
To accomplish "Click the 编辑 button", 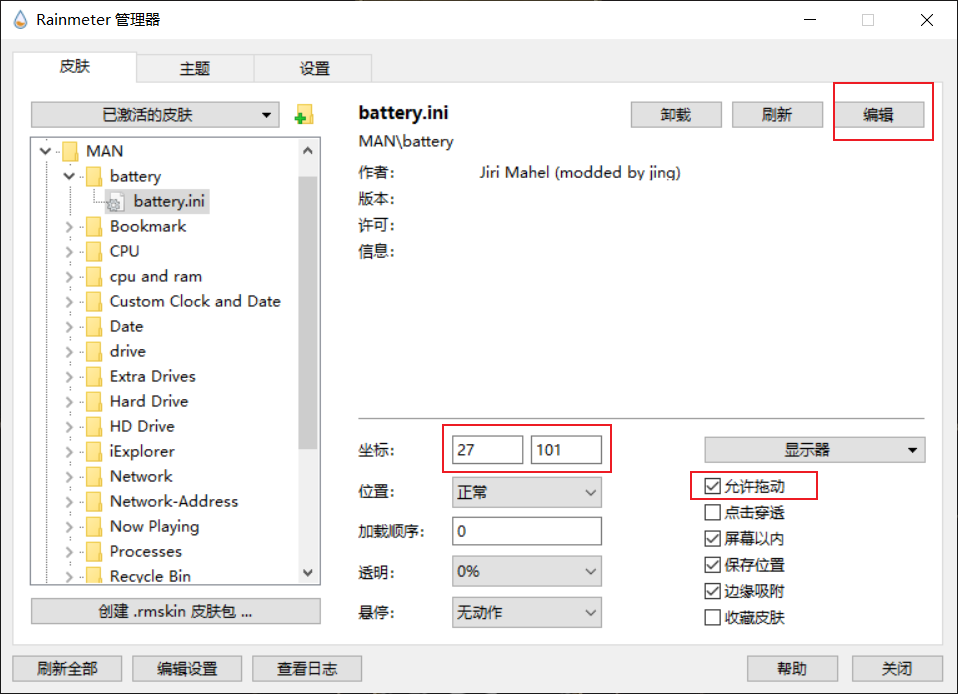I will pos(879,115).
